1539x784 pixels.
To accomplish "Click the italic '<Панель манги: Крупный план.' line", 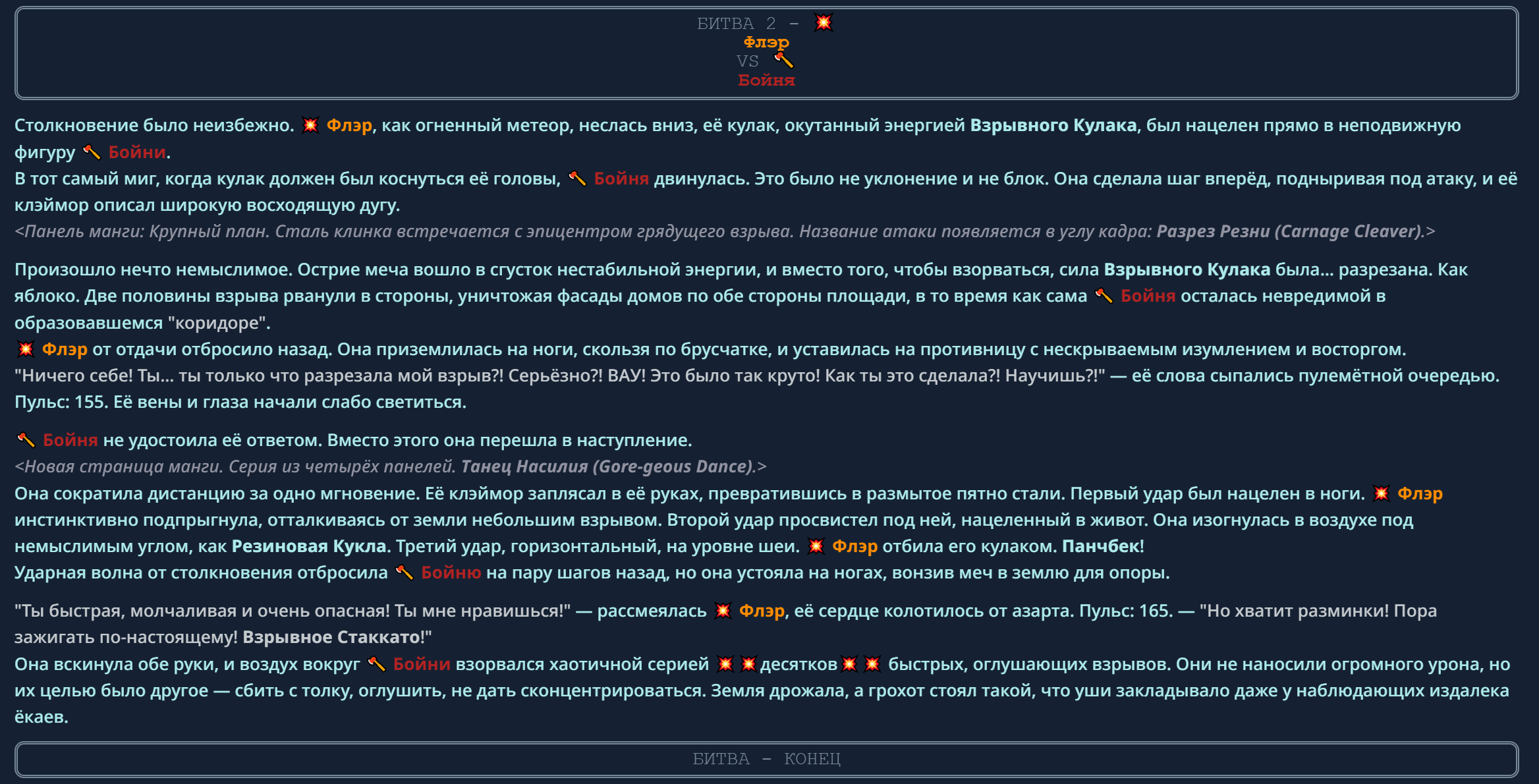I will pyautogui.click(x=725, y=231).
